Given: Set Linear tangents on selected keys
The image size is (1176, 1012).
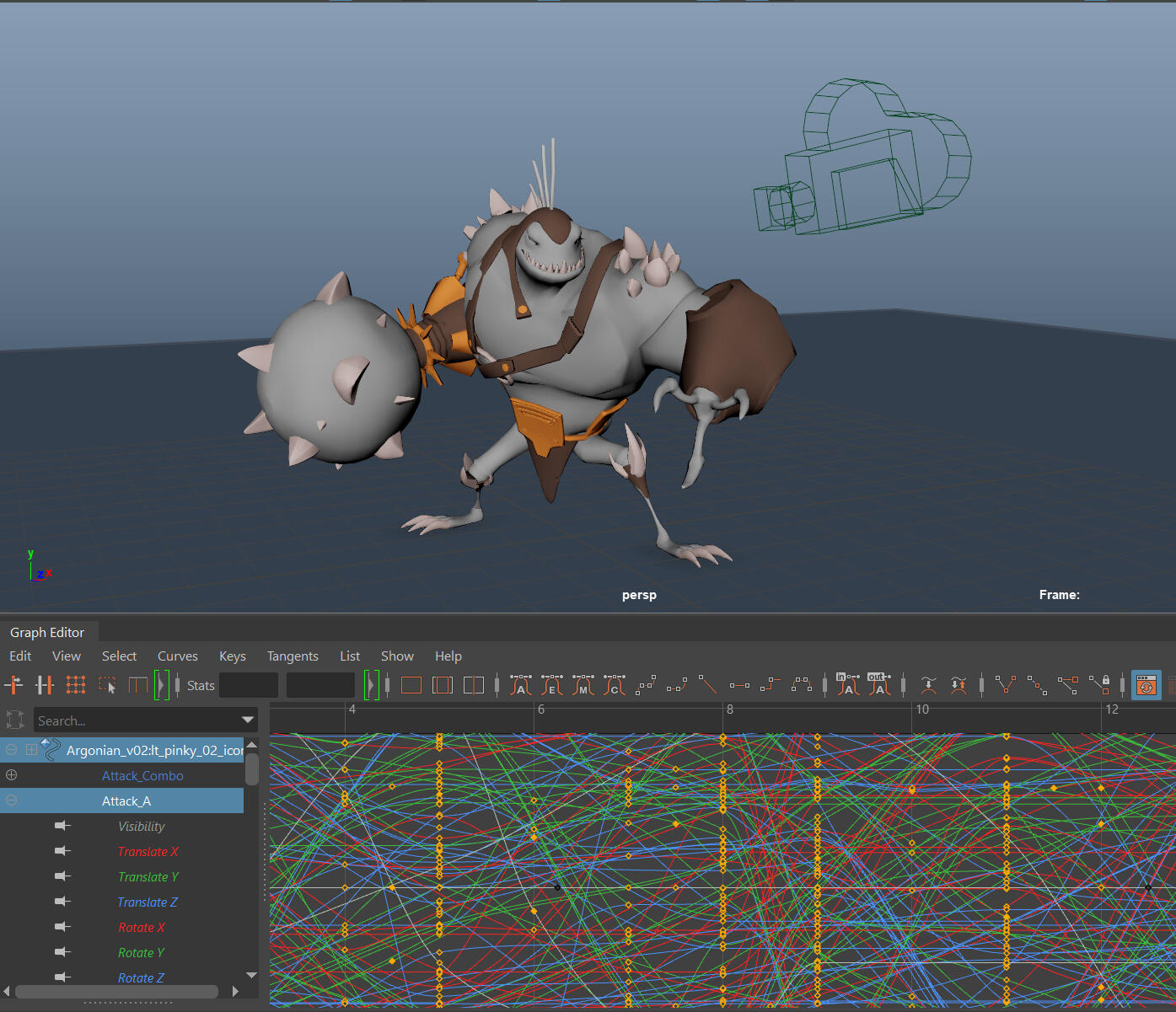Looking at the screenshot, I should pos(707,685).
